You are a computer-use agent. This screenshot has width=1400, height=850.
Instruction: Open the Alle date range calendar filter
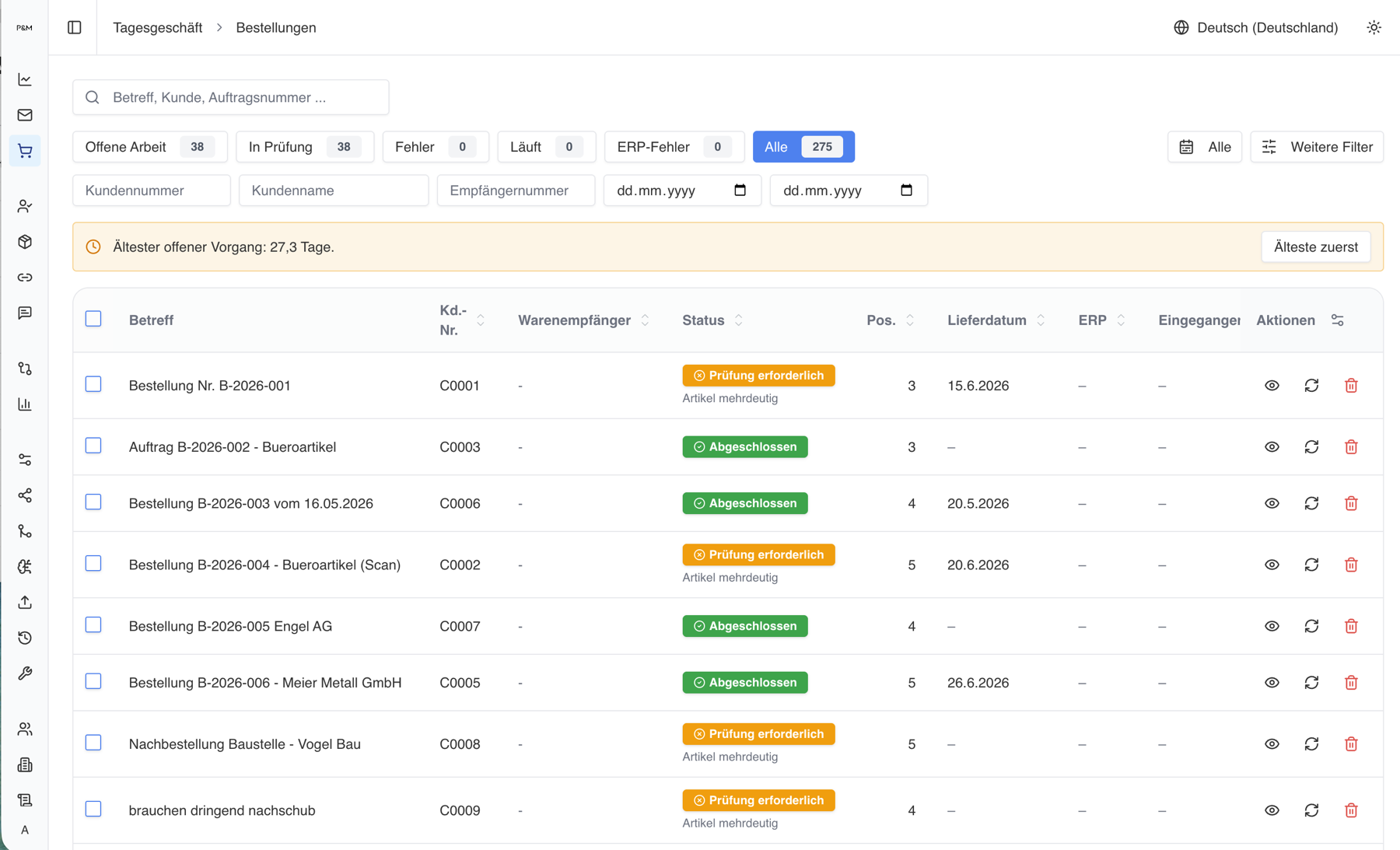point(1205,147)
